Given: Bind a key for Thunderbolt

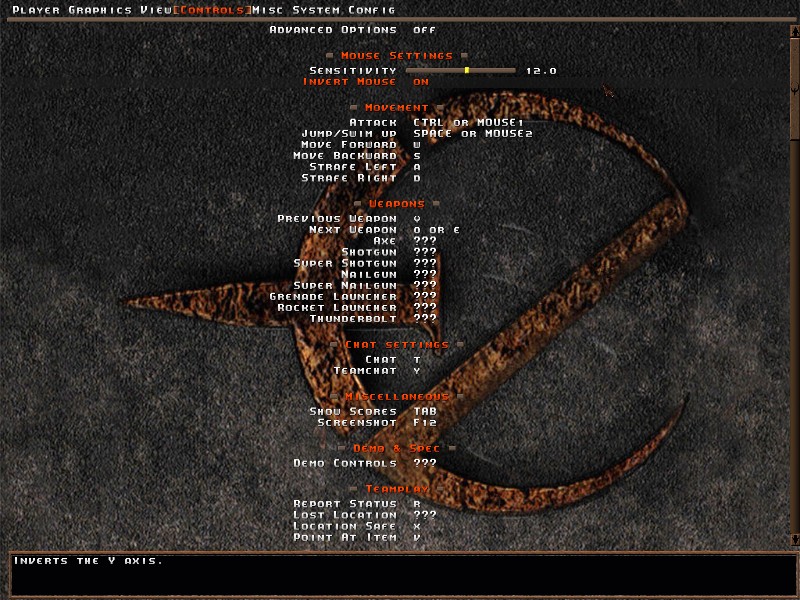Looking at the screenshot, I should click(x=373, y=319).
